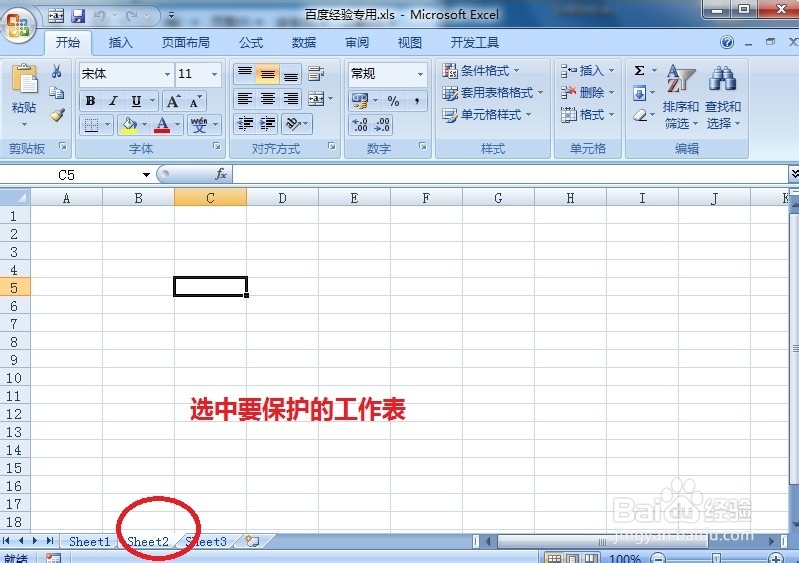
Task: Decrease font size with the small A
Action: [x=196, y=101]
